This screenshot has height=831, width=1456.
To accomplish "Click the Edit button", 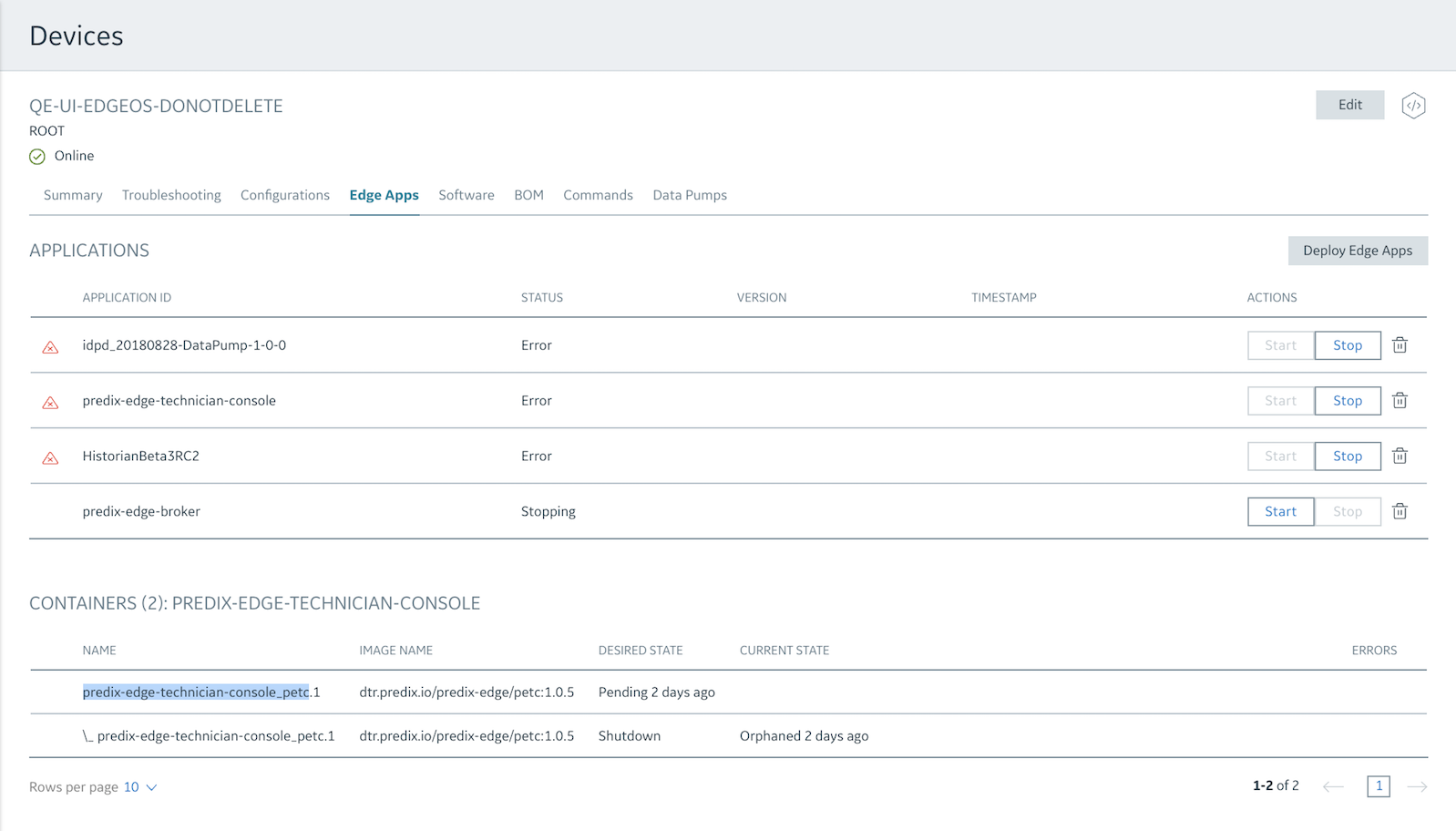I will pyautogui.click(x=1350, y=105).
